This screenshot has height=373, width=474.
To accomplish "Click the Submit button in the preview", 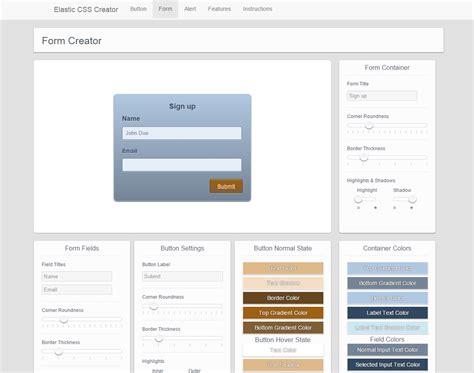I will 226,186.
